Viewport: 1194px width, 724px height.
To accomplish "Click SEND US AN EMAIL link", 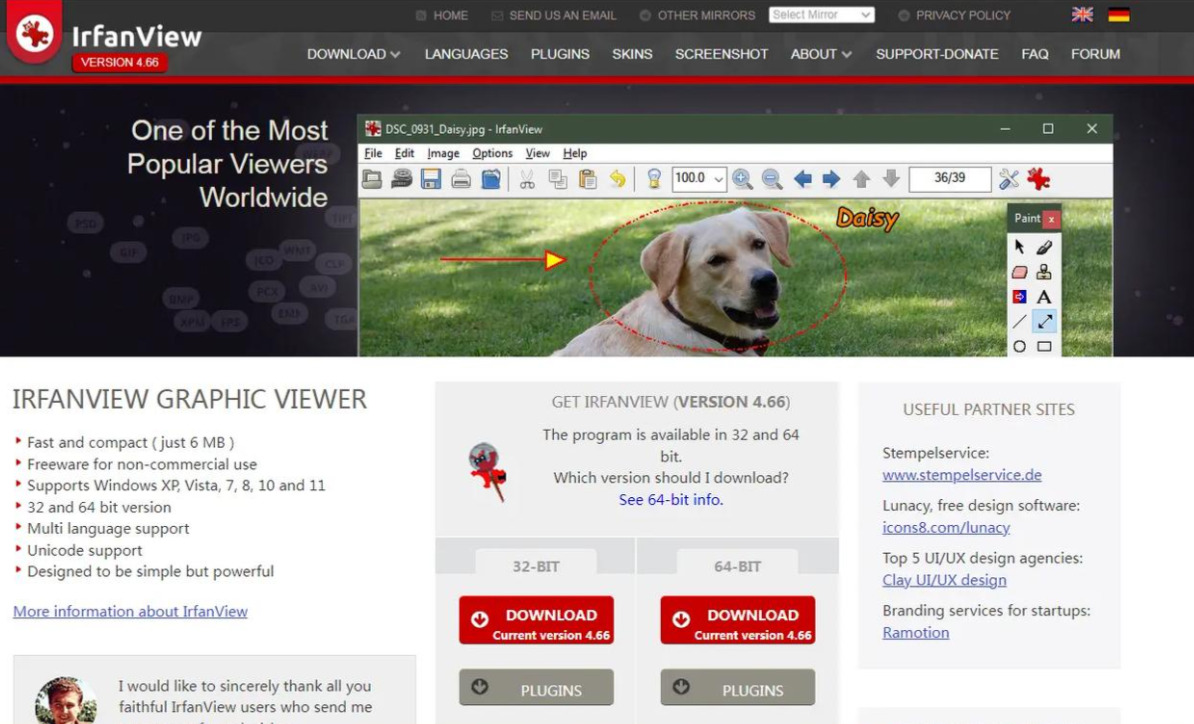I will pos(562,15).
